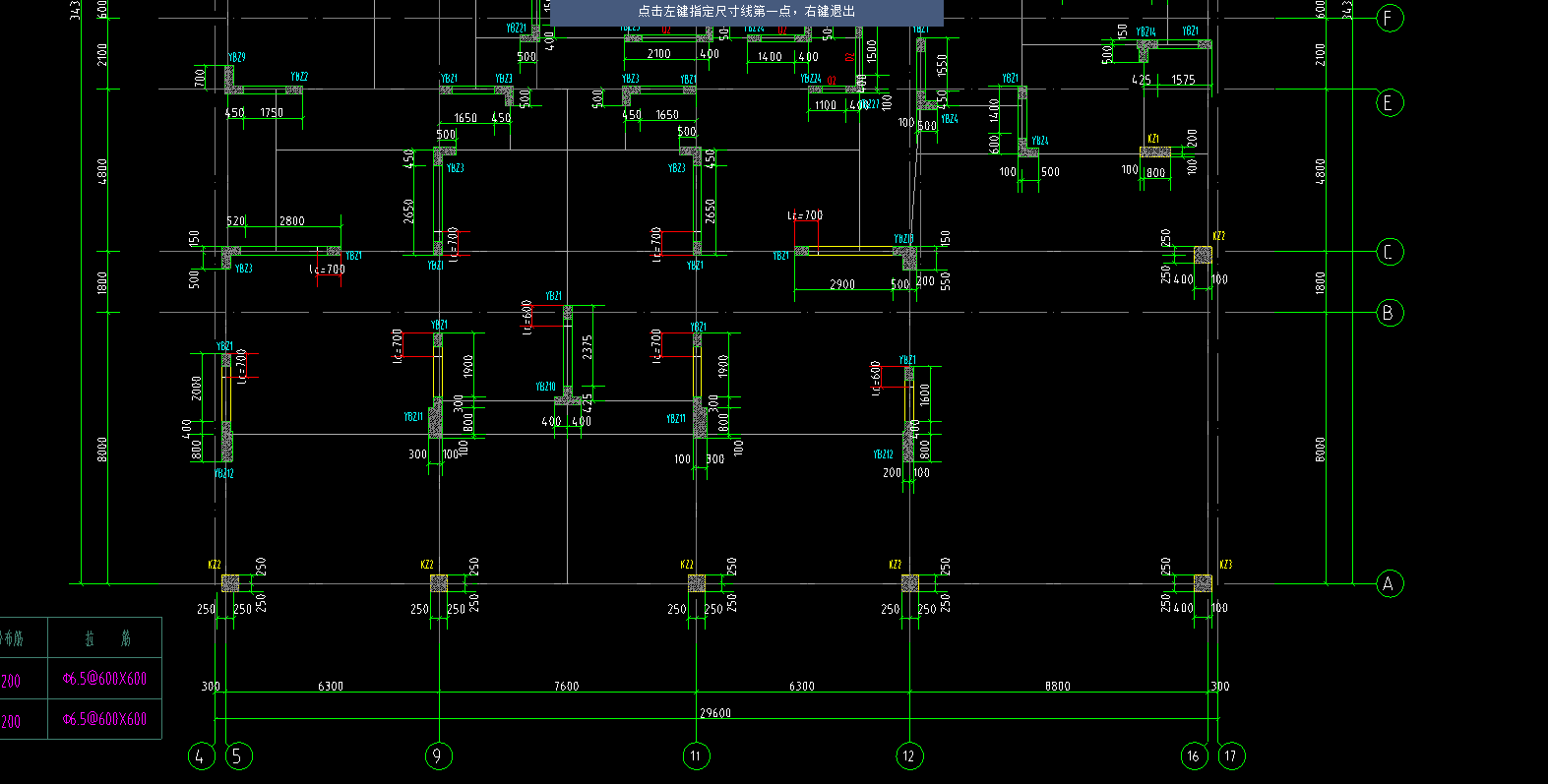The width and height of the screenshot is (1548, 784).
Task: Select the axis bubble labeled A
Action: [1389, 583]
